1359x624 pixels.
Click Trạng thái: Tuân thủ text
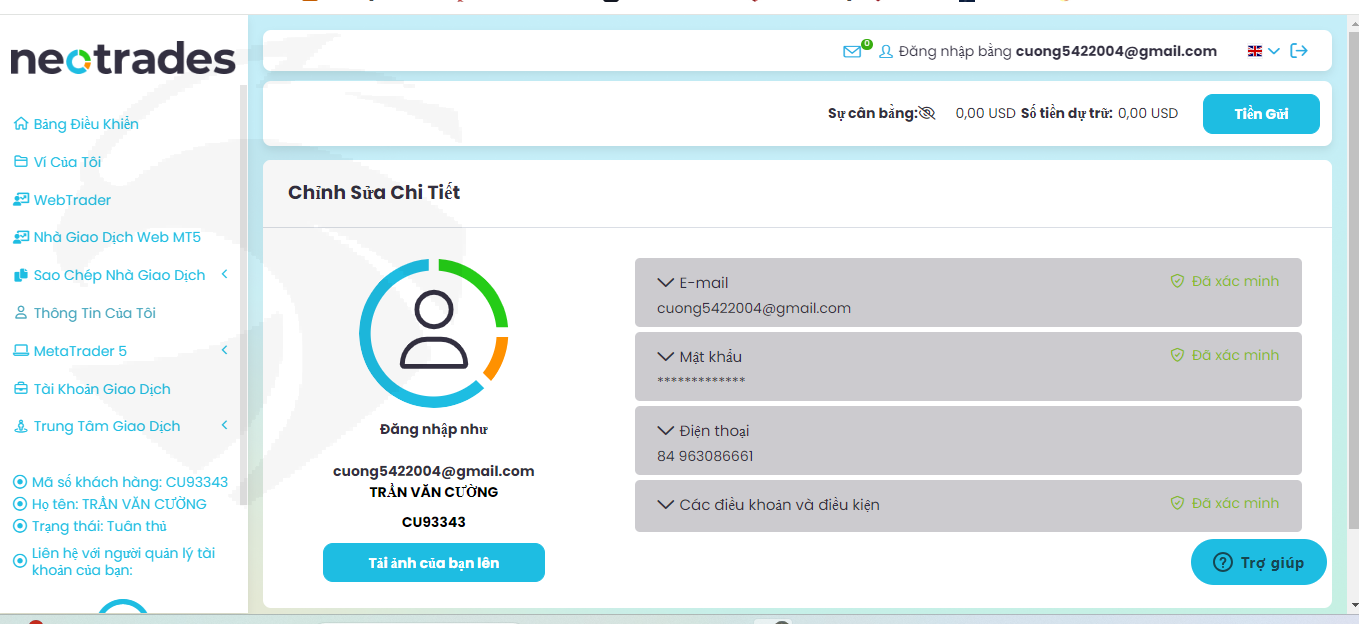click(99, 526)
